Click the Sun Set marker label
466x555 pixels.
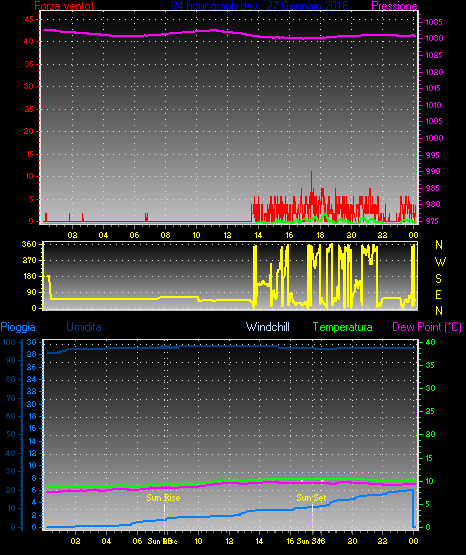click(x=311, y=498)
